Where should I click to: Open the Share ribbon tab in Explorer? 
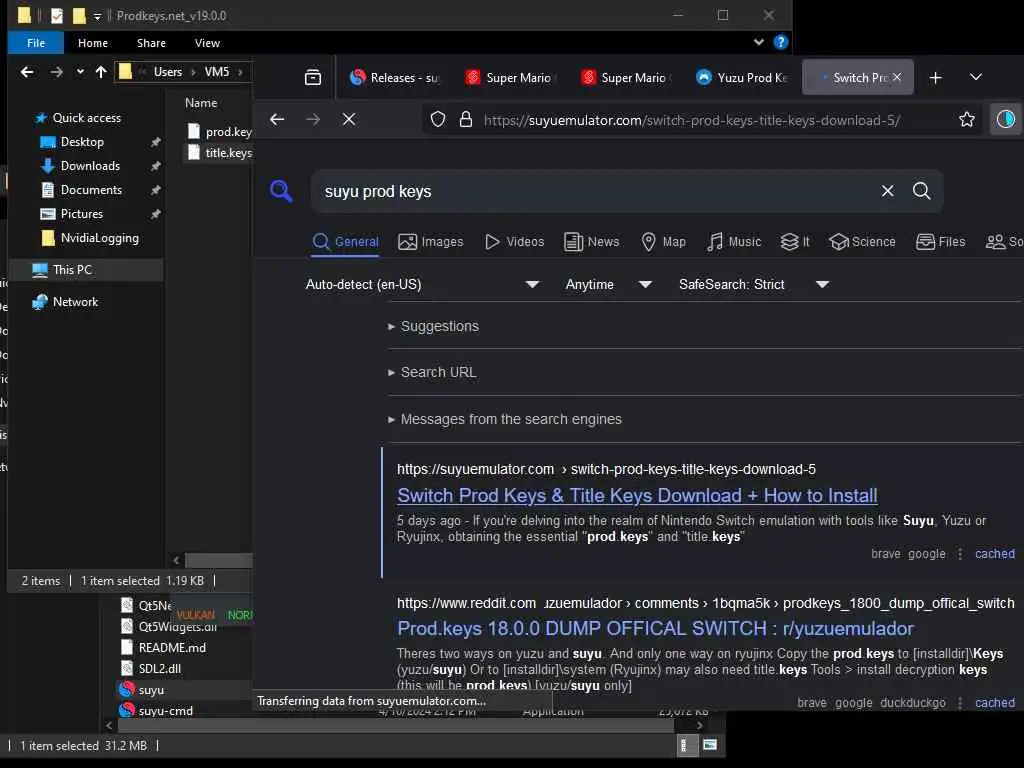(152, 43)
